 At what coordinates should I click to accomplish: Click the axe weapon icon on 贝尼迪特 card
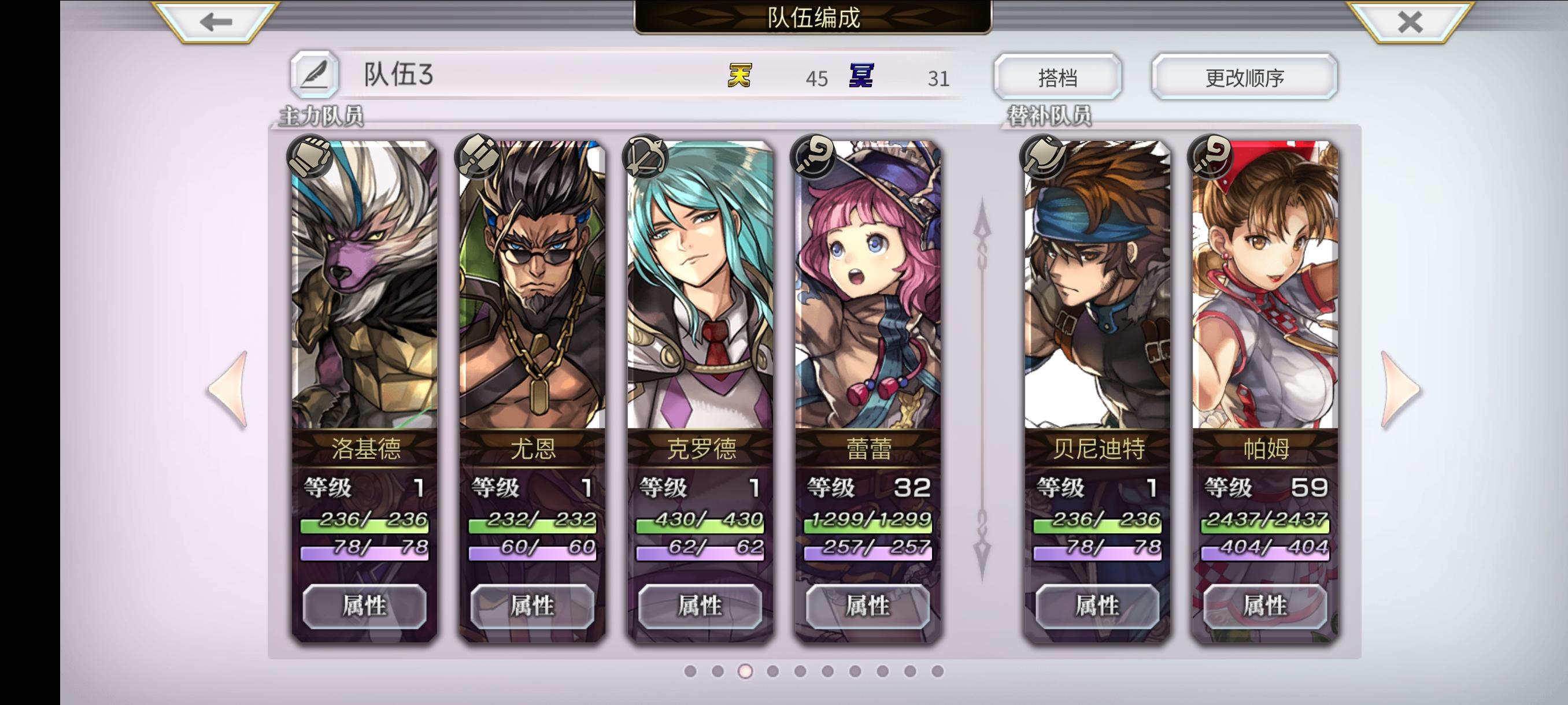(1043, 155)
